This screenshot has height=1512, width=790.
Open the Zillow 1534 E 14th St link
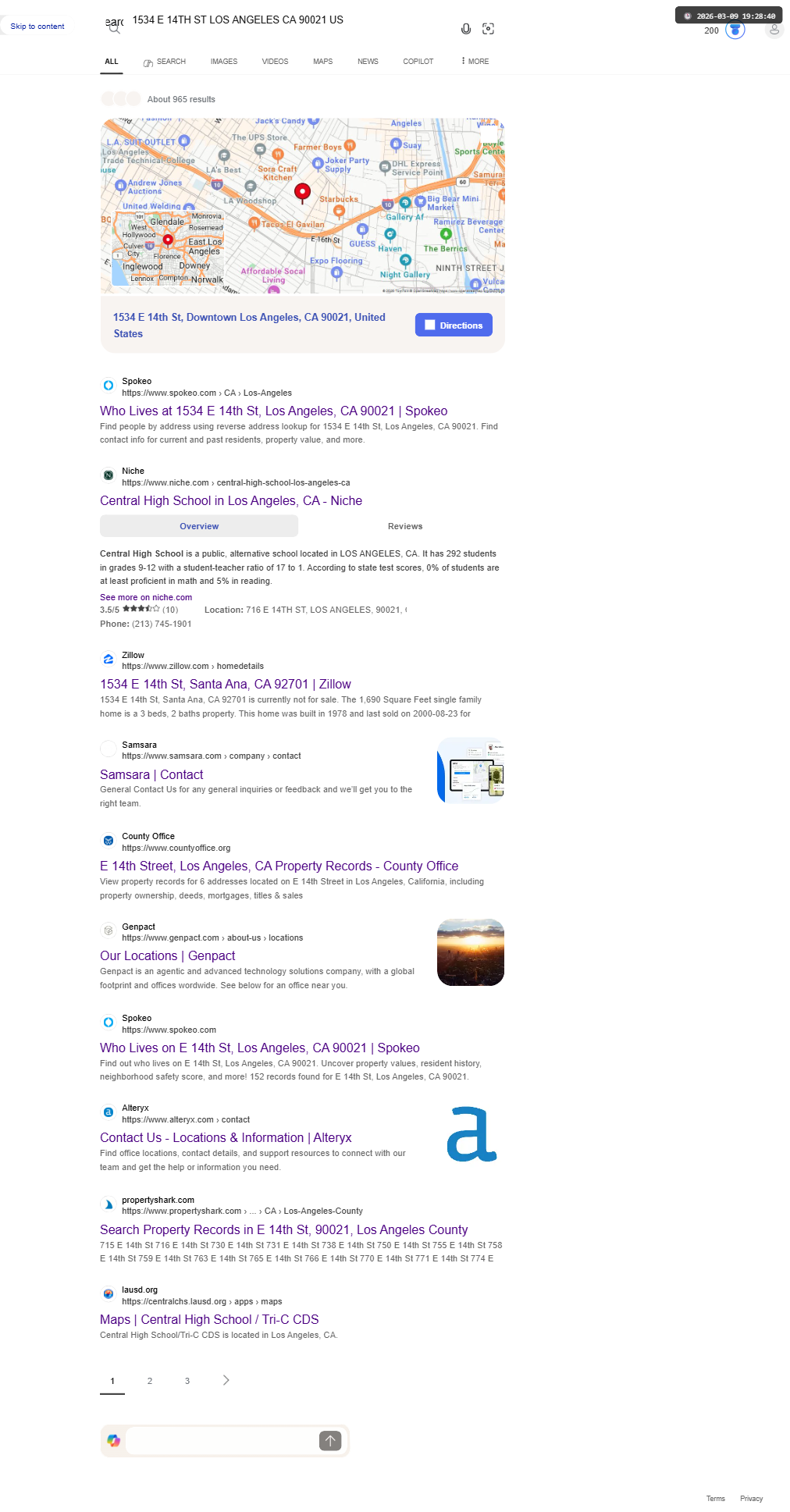click(226, 684)
